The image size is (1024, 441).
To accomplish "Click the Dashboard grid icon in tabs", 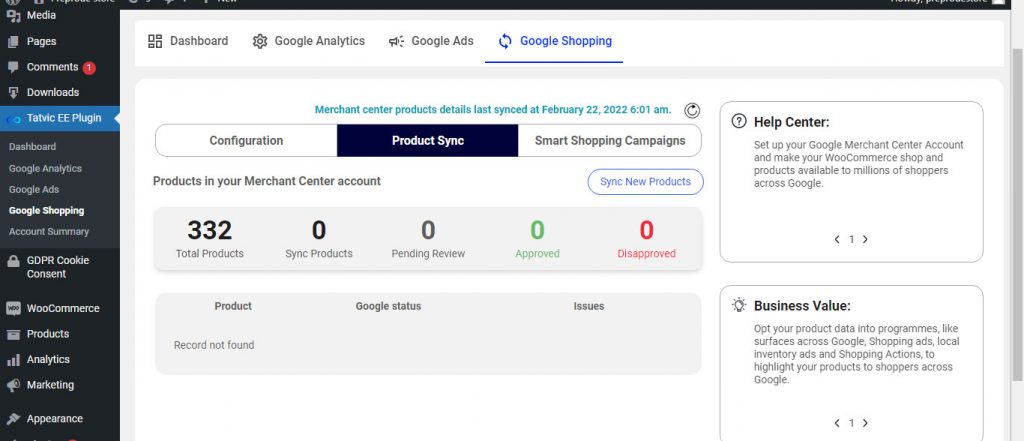I will [155, 41].
